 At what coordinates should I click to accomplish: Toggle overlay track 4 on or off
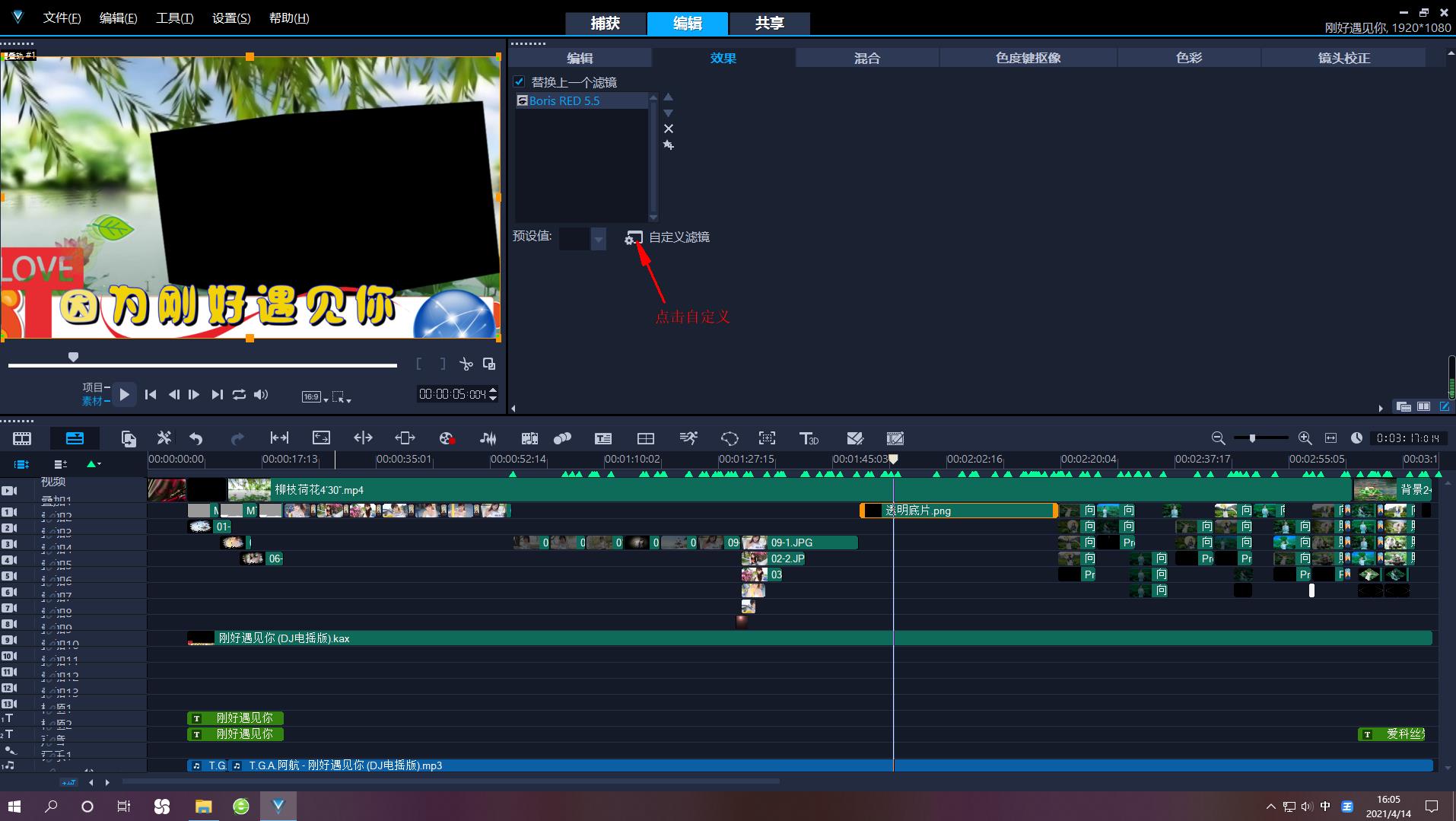pos(9,560)
